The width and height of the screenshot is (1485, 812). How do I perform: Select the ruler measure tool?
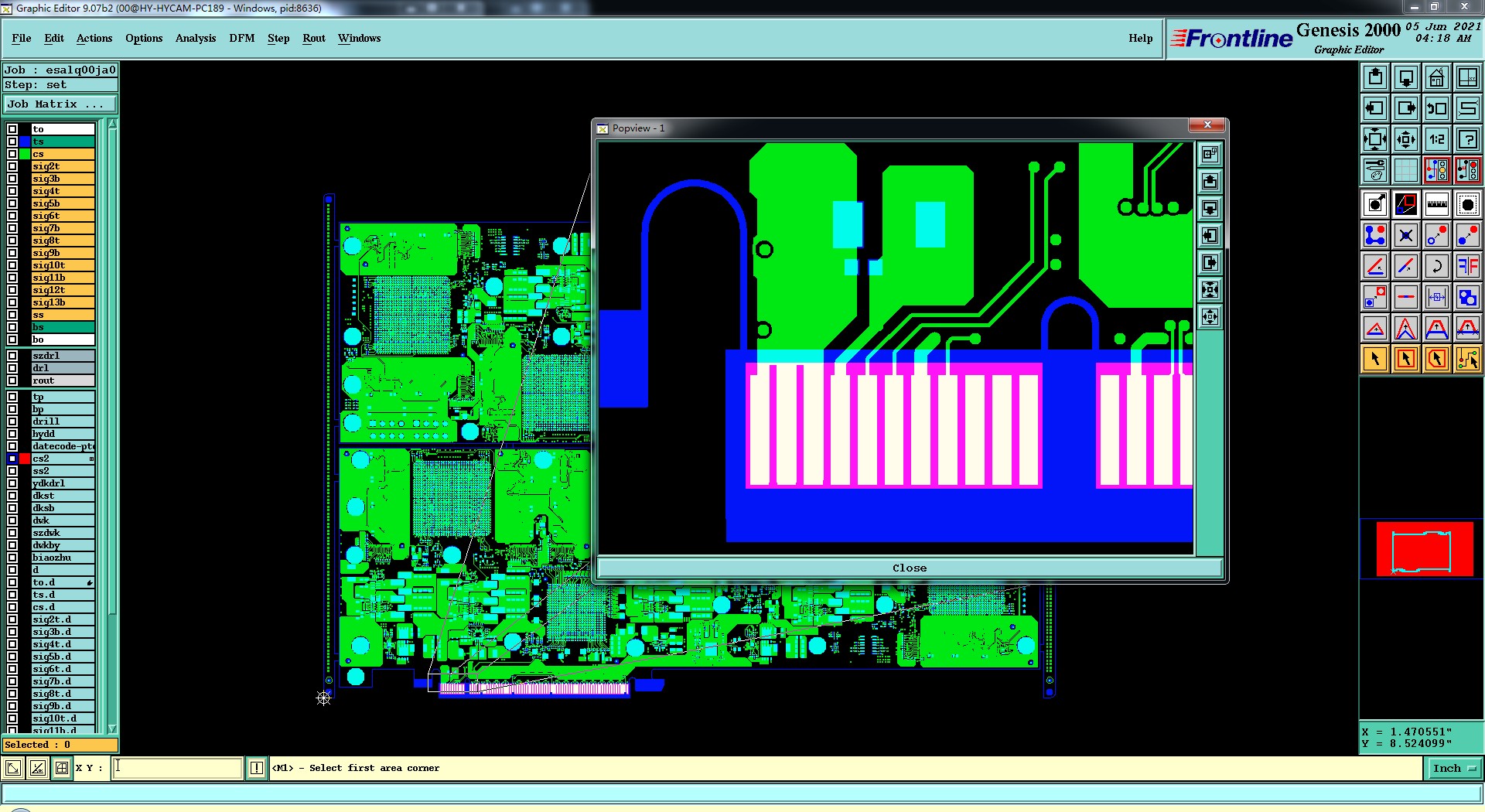pyautogui.click(x=1436, y=204)
